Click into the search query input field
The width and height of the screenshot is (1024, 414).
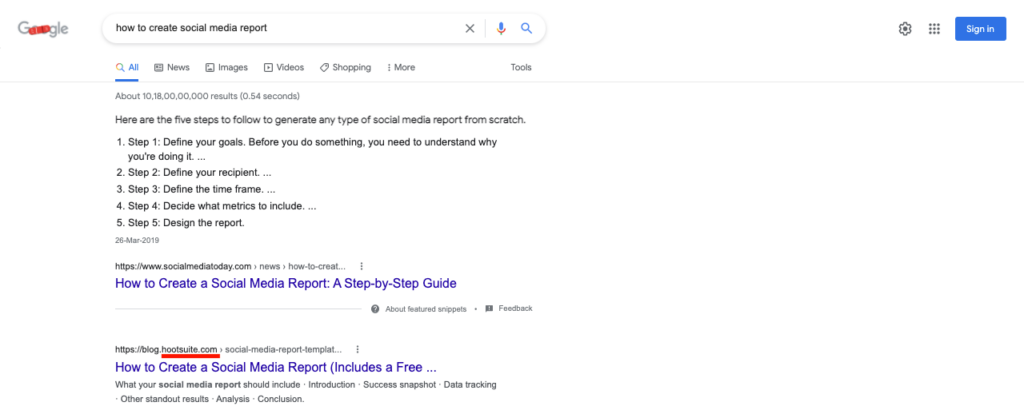point(280,29)
